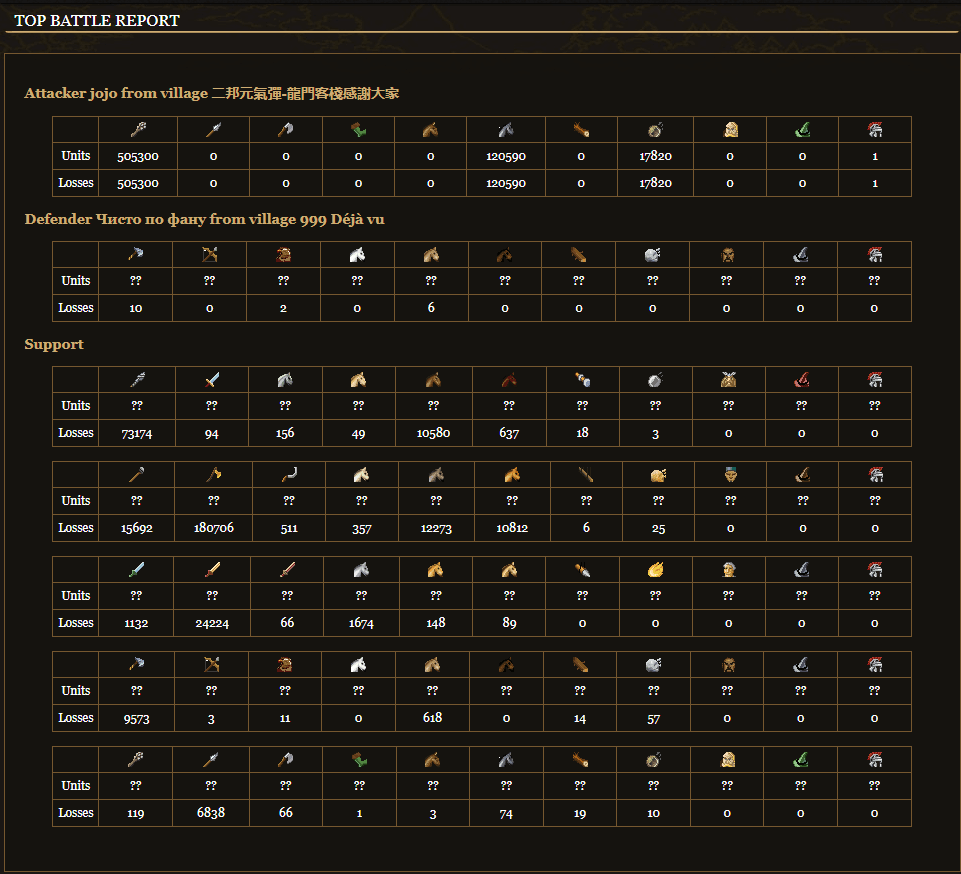Click Marksman horse icon above 618 losses

(x=432, y=664)
